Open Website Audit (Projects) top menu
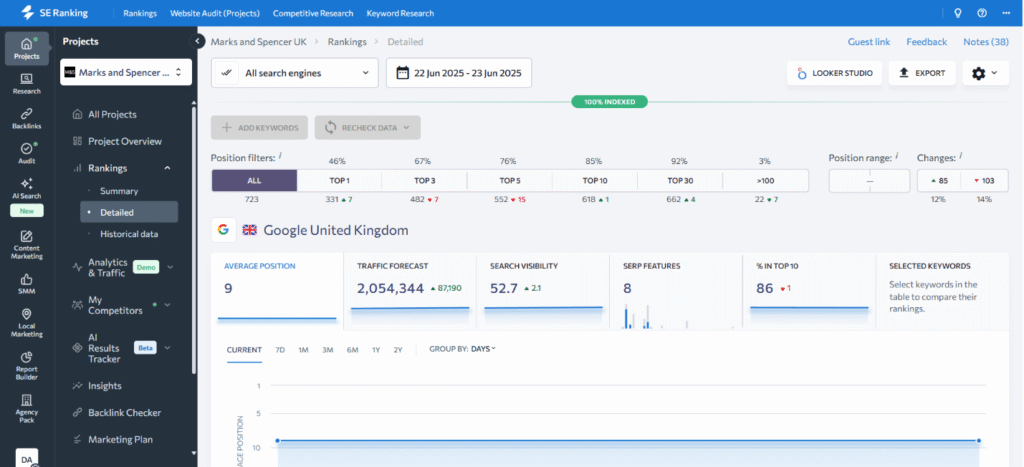The height and width of the screenshot is (467, 1024). coord(215,13)
